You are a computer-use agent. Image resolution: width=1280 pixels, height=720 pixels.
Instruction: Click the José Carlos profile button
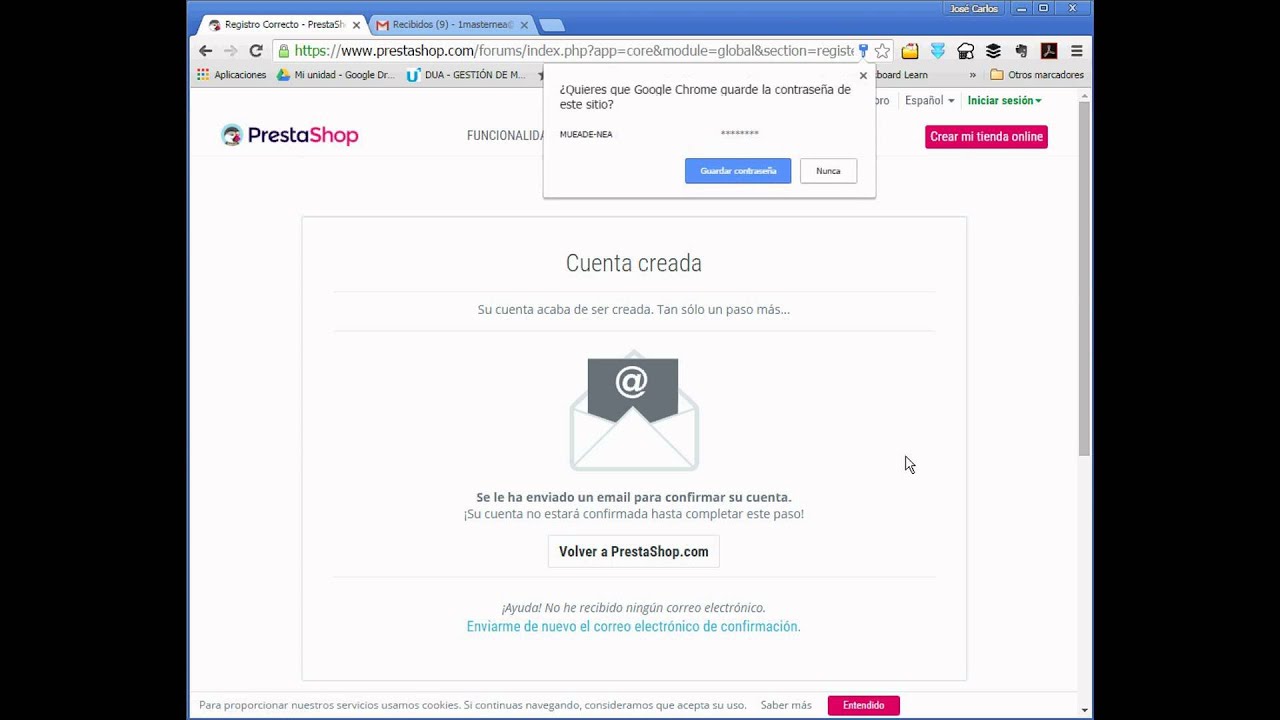click(973, 8)
